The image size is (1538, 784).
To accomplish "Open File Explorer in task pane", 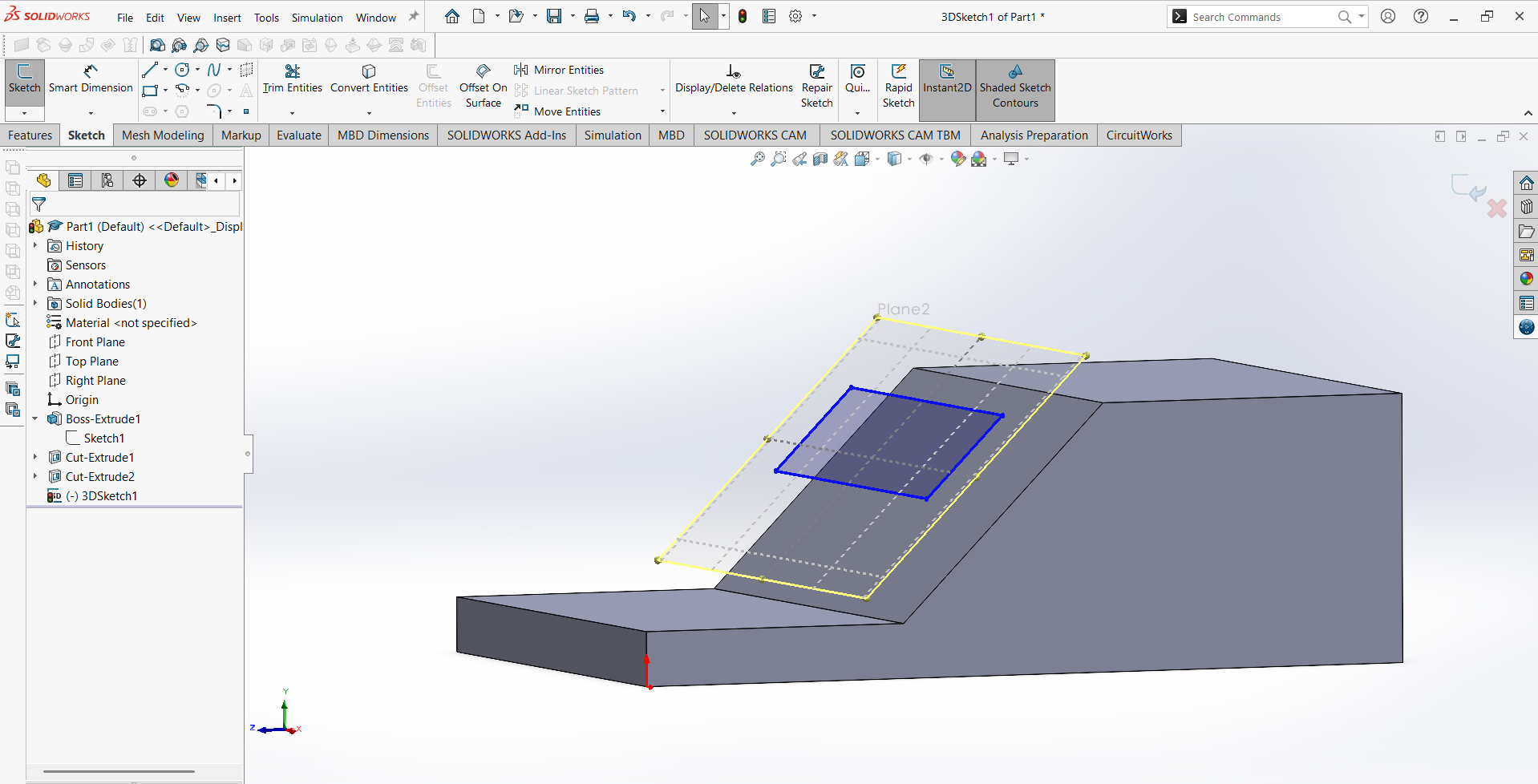I will click(x=1526, y=231).
